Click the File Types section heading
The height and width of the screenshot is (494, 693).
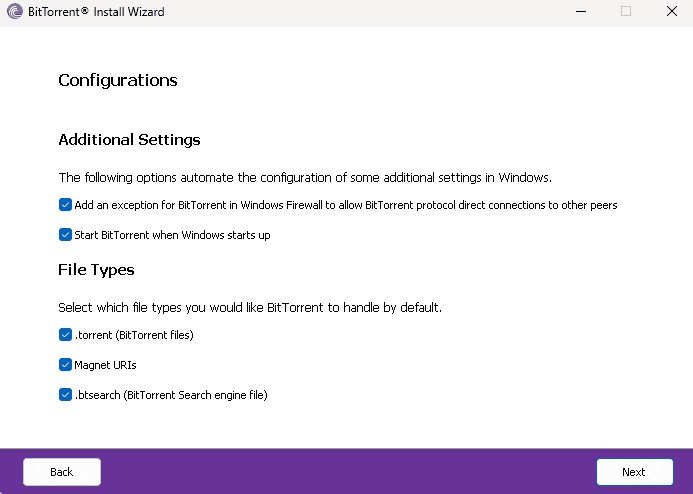(96, 269)
